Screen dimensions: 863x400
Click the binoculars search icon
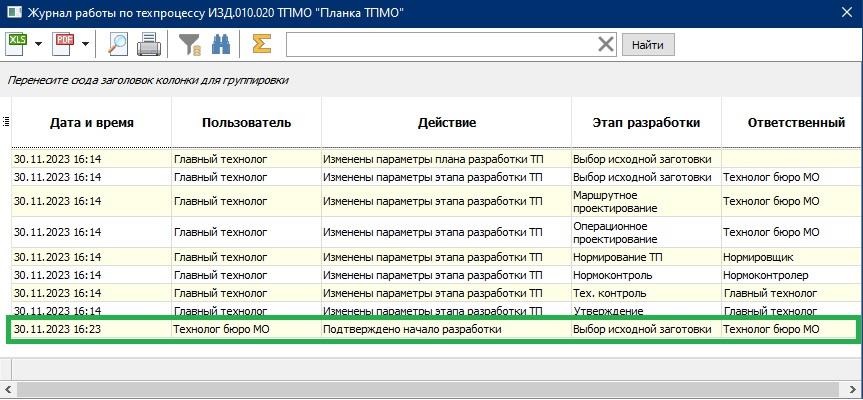222,44
